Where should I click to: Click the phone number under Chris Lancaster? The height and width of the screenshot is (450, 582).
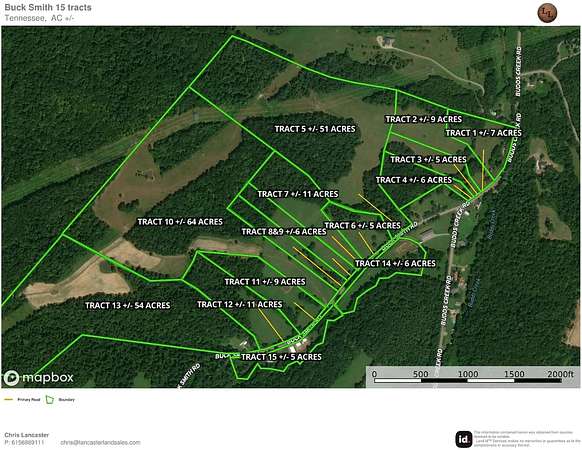click(x=24, y=443)
